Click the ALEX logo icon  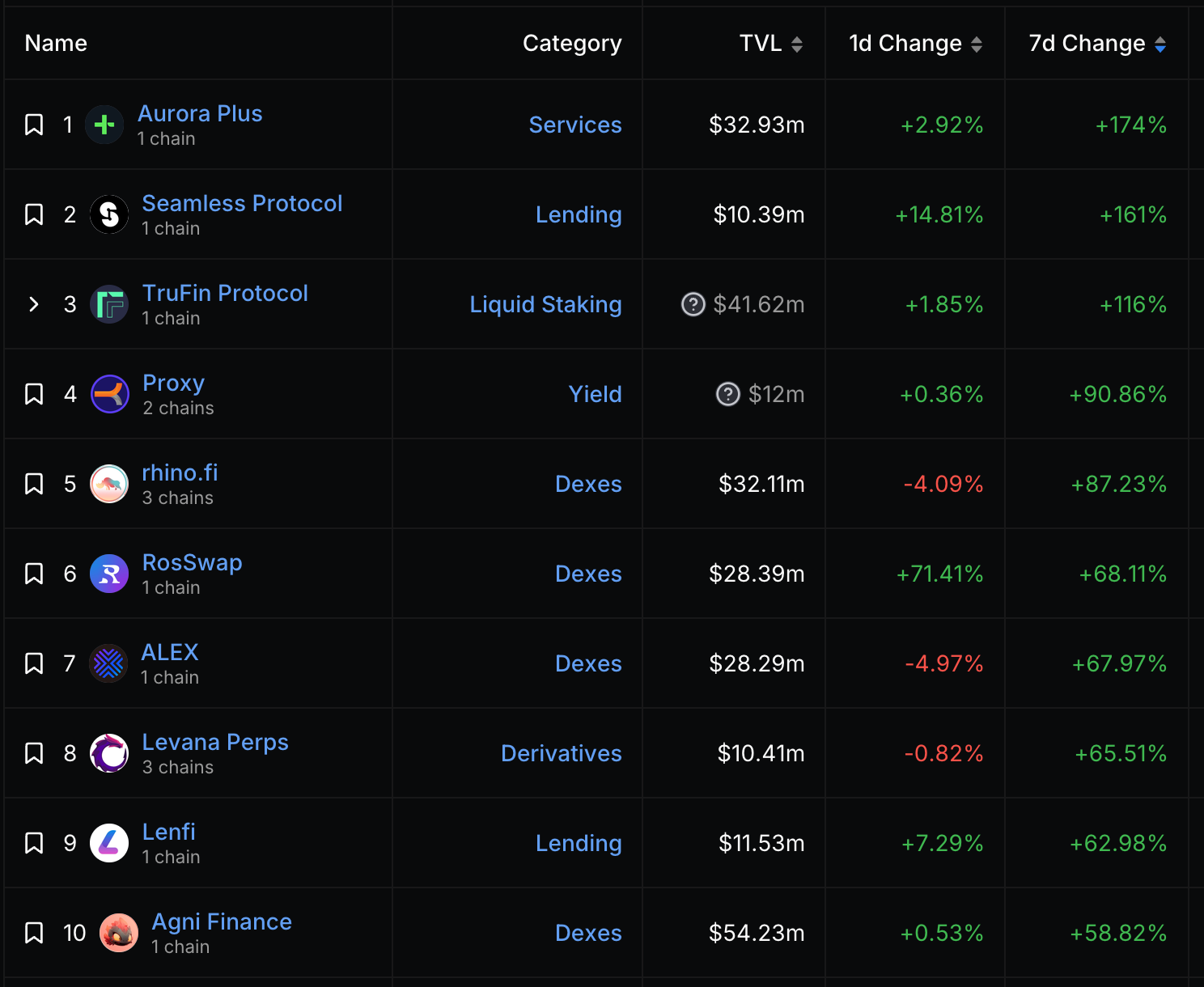108,663
